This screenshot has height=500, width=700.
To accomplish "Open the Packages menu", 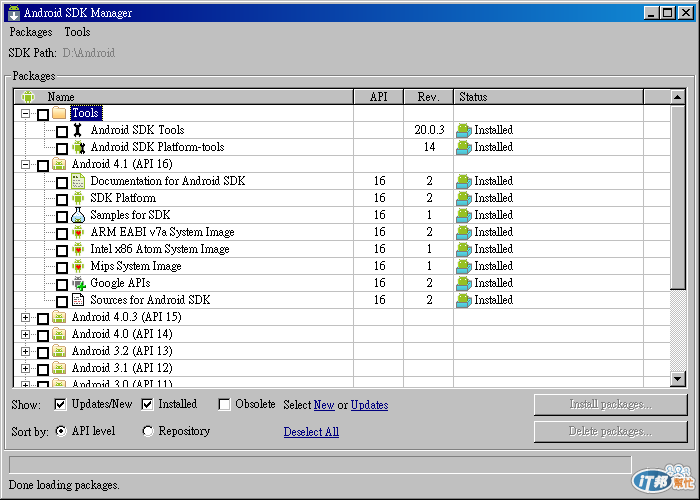I will pyautogui.click(x=31, y=32).
